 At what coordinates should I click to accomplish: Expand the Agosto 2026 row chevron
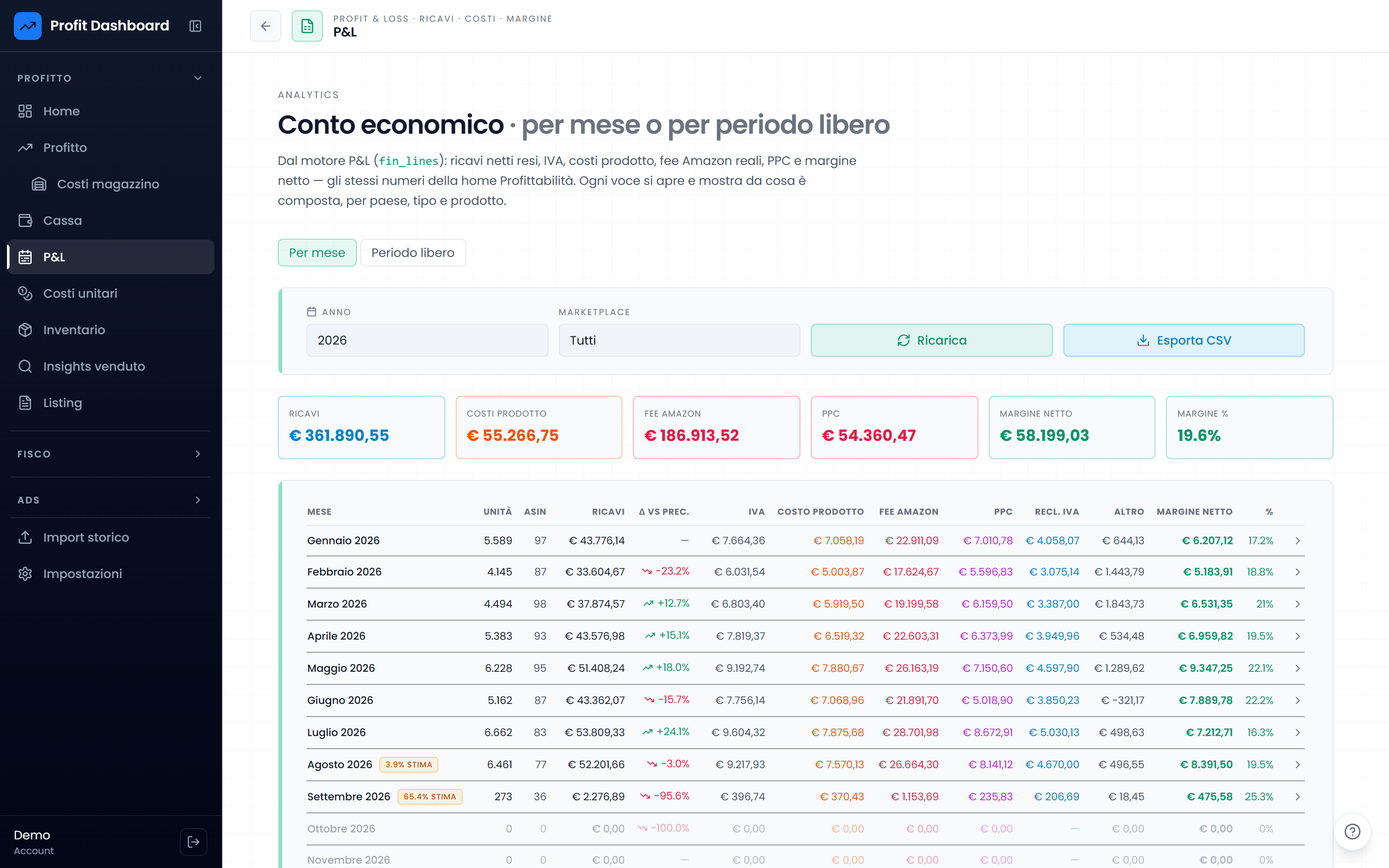(1297, 765)
